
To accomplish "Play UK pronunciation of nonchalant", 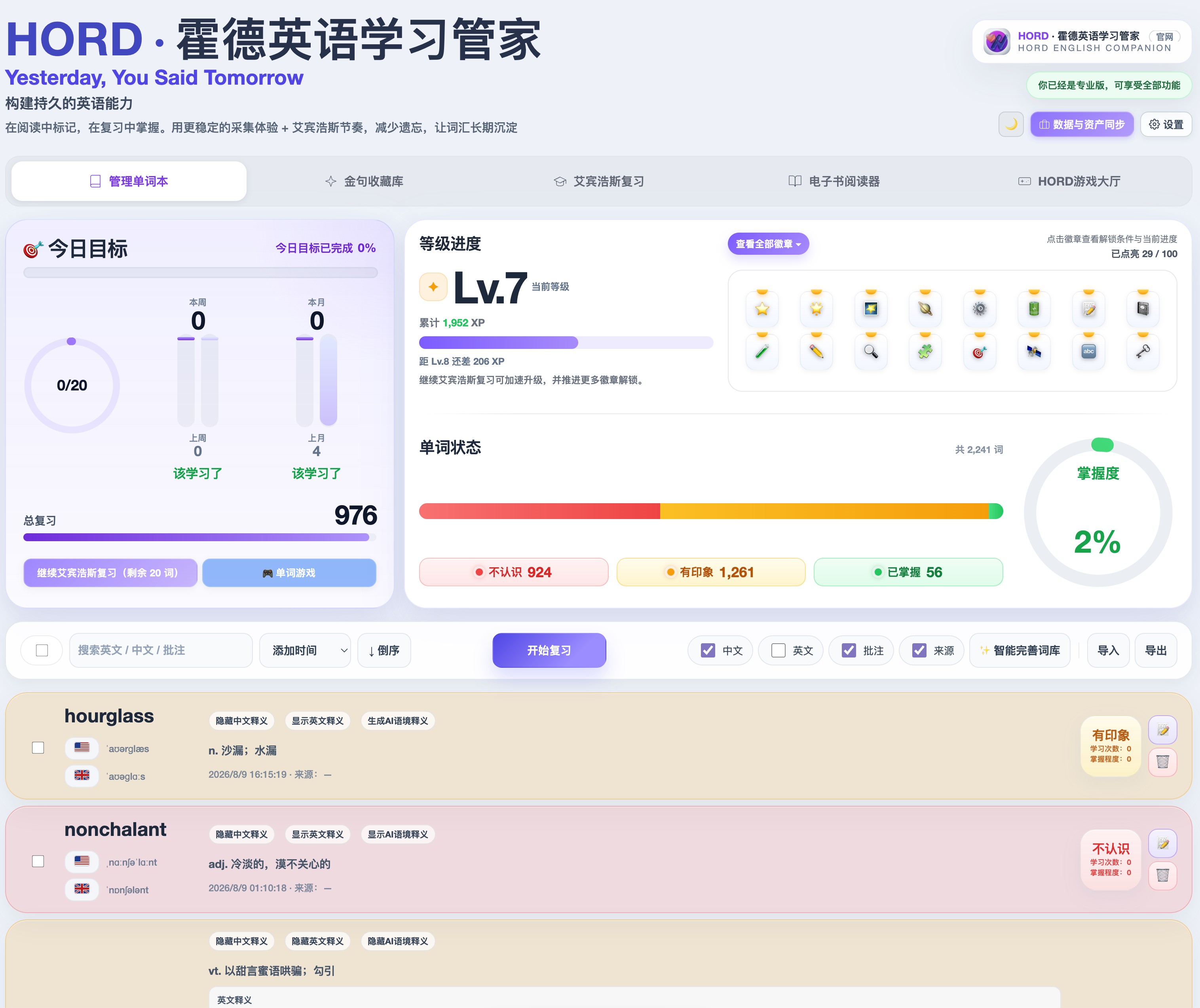I will click(x=82, y=889).
